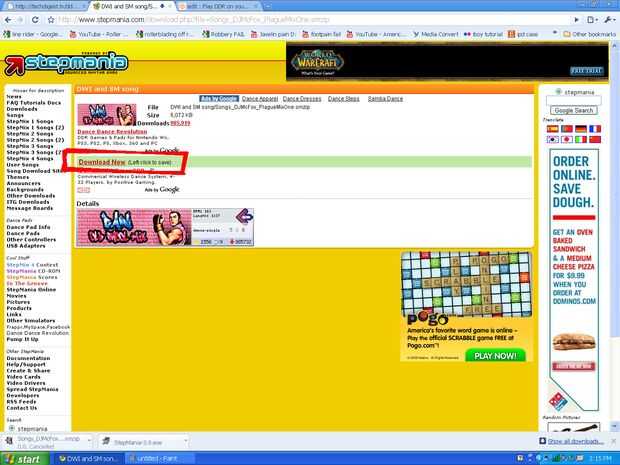Bookmark this page with the star icon
The image size is (620, 465).
51,20
